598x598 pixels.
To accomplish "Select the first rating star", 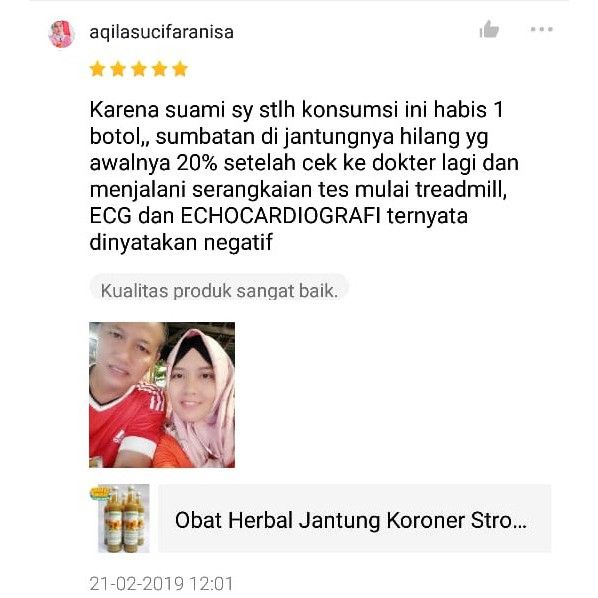I will click(x=98, y=69).
